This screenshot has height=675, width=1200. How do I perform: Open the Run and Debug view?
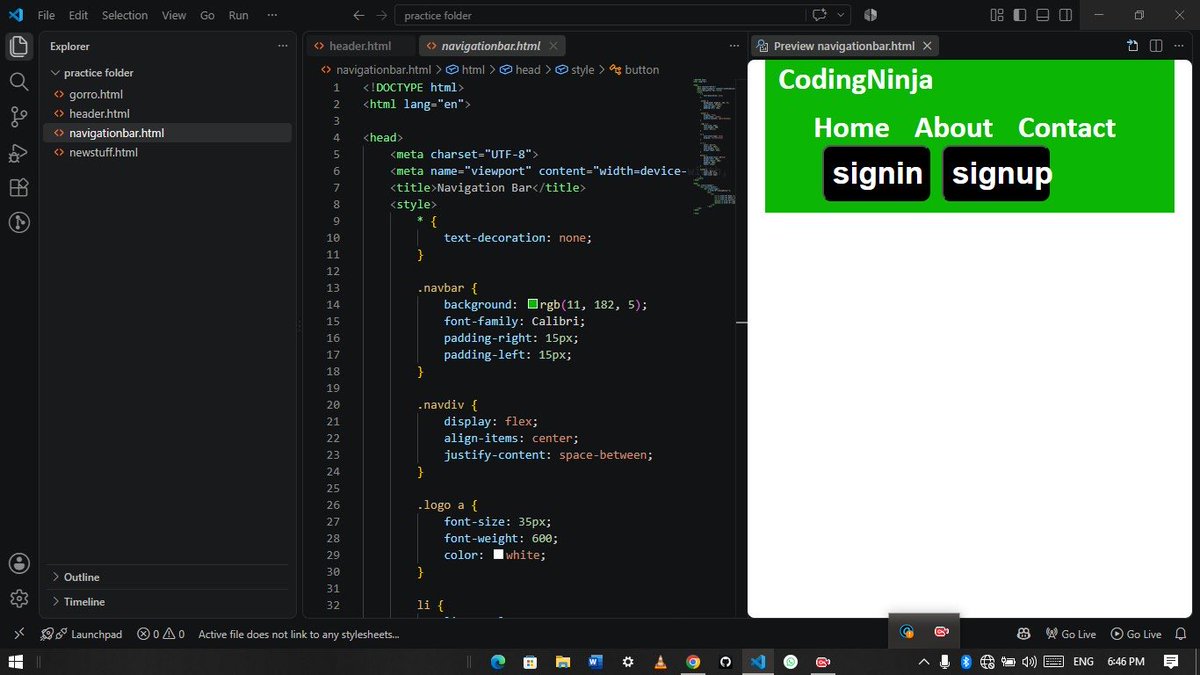18,153
